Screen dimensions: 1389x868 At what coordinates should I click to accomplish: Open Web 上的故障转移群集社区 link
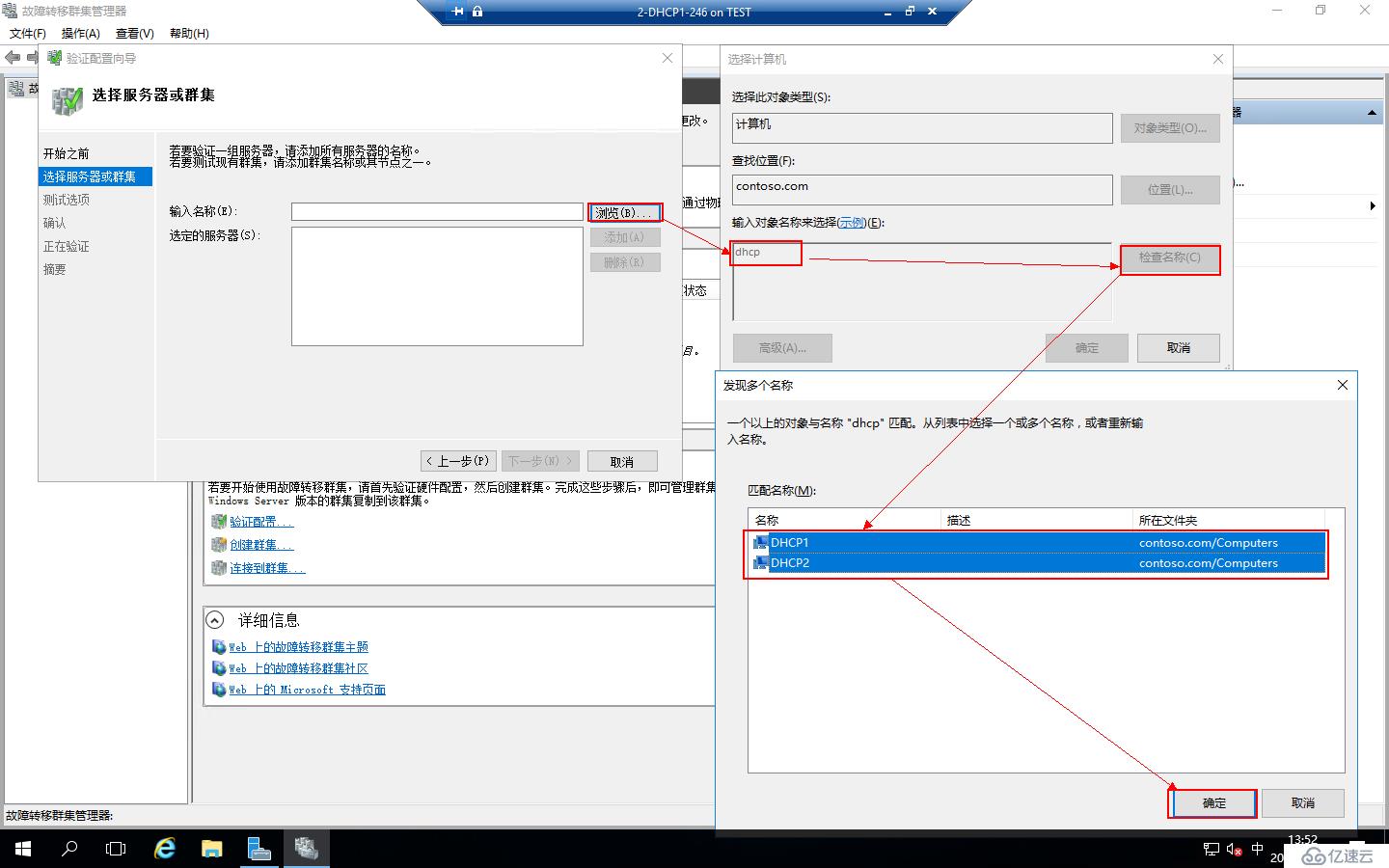[298, 668]
